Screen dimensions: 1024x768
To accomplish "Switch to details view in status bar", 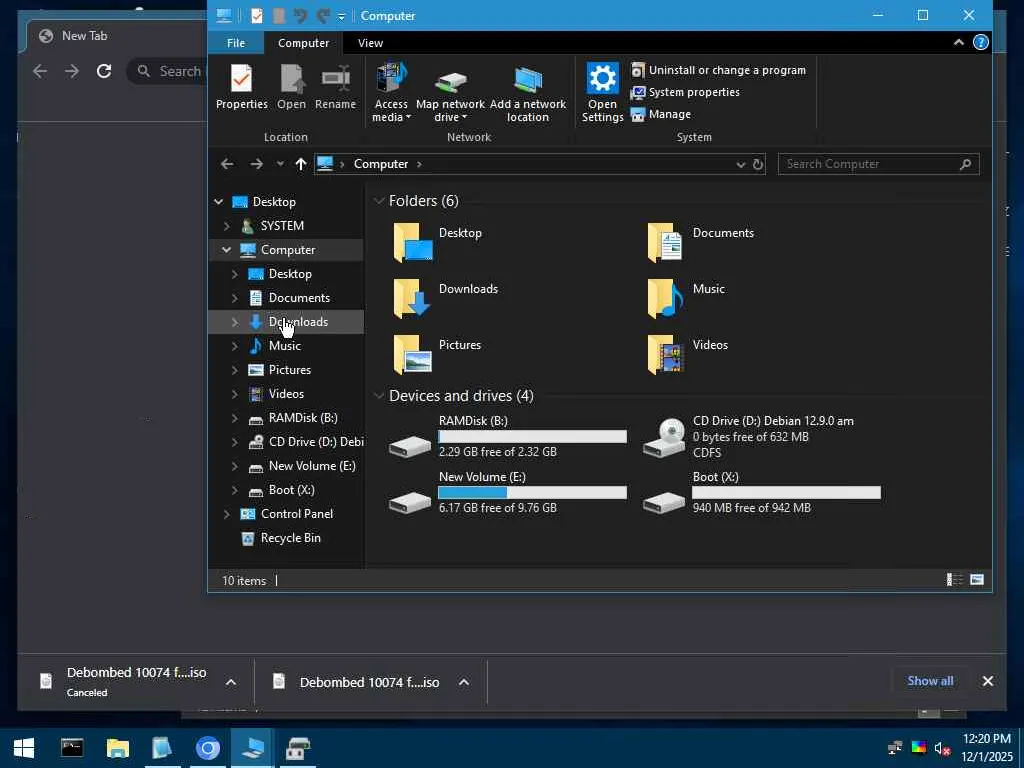I will tap(955, 580).
